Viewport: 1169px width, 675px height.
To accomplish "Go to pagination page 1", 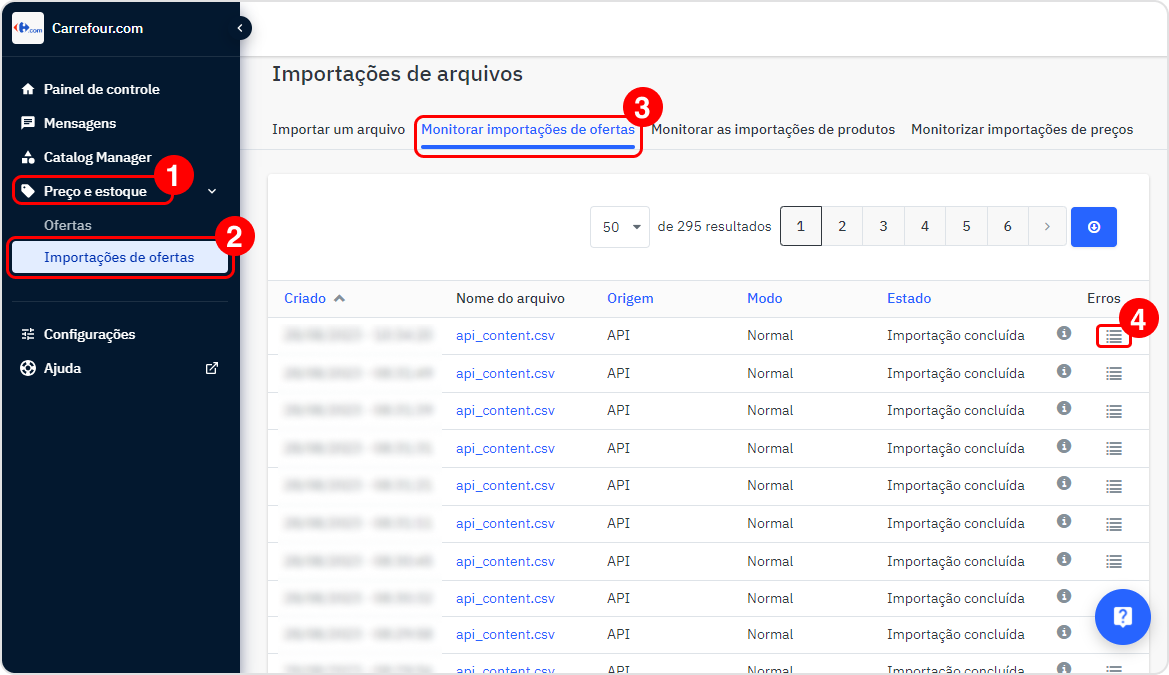I will [801, 226].
